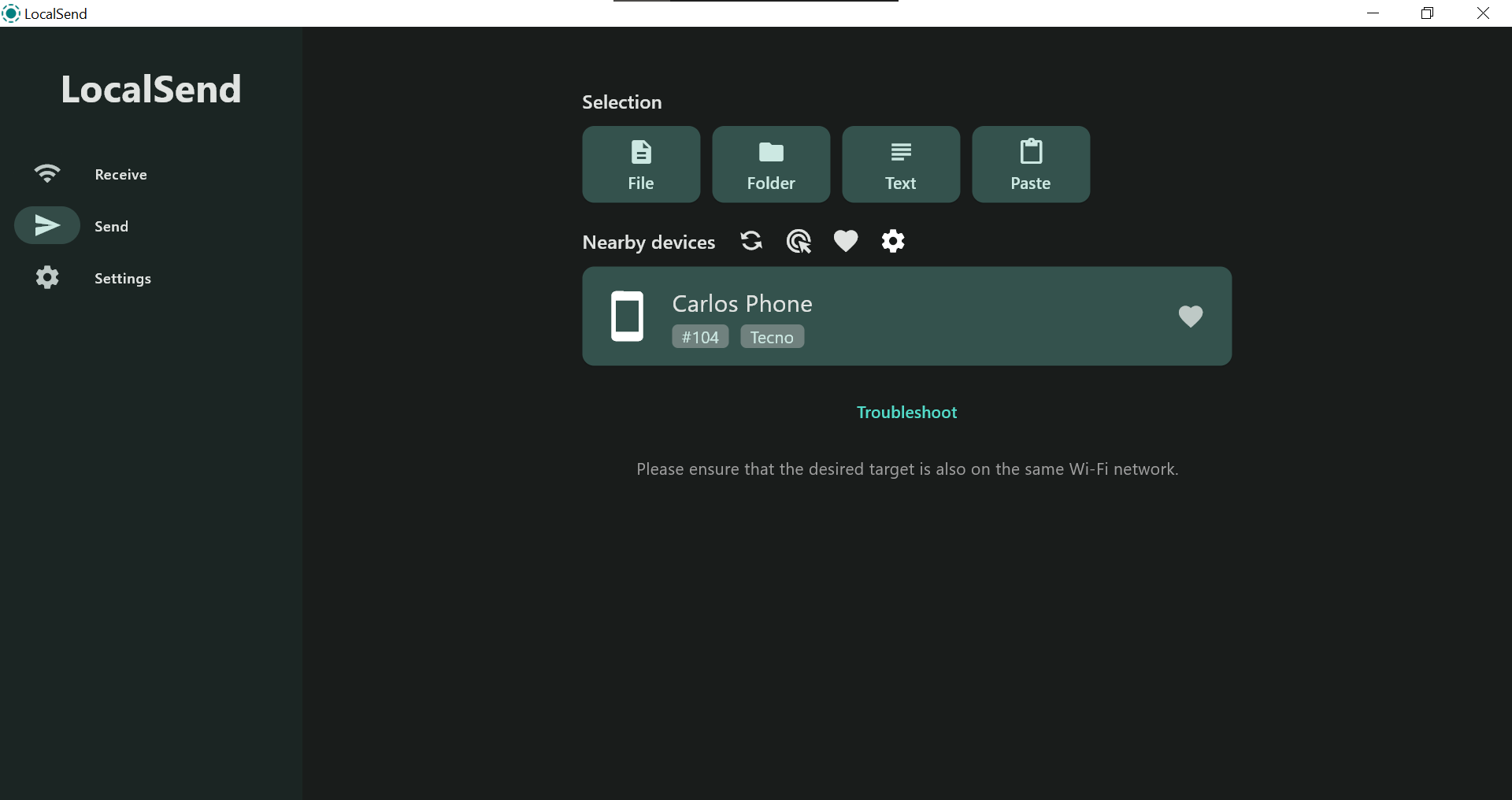Close the LocalSend window

pos(1483,13)
